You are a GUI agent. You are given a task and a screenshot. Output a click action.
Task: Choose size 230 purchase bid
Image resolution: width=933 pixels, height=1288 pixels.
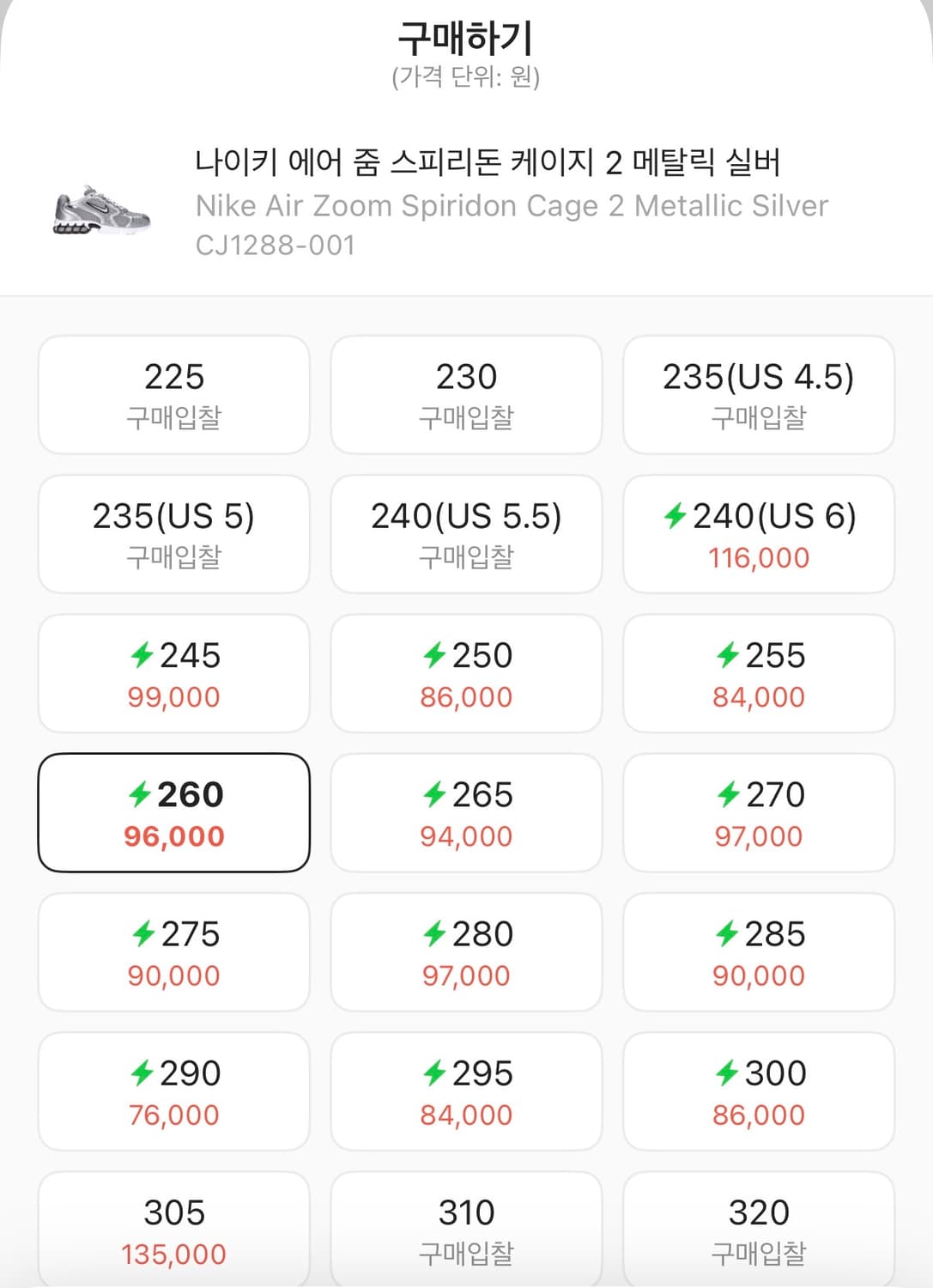[466, 395]
